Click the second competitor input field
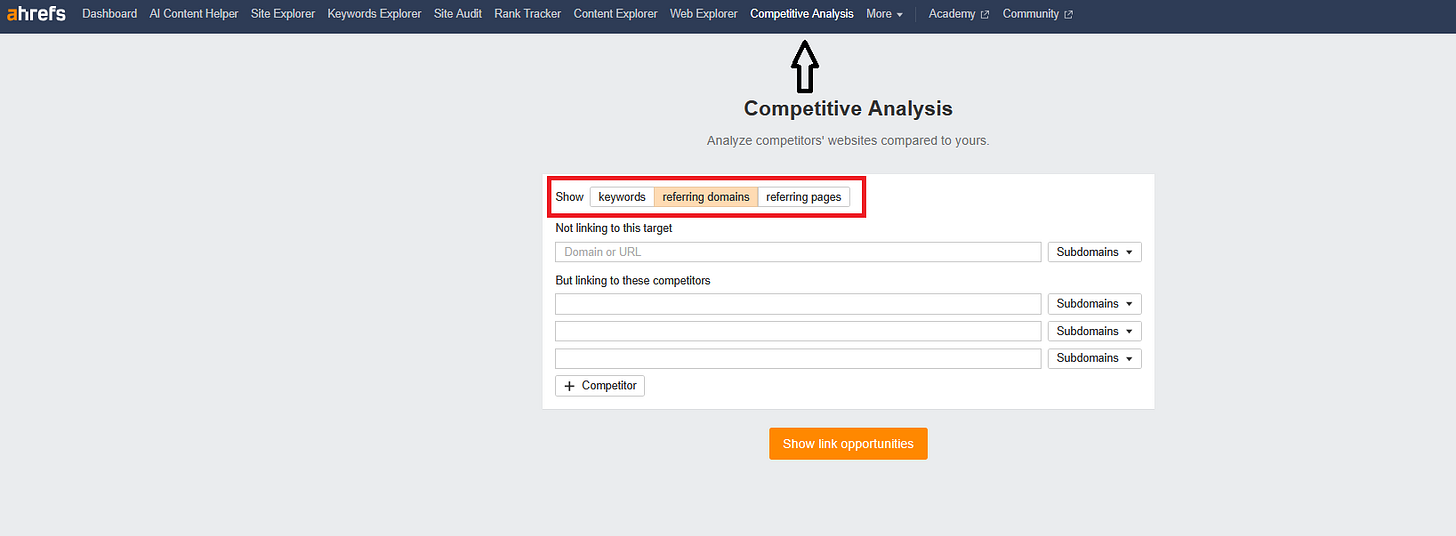 coord(798,331)
